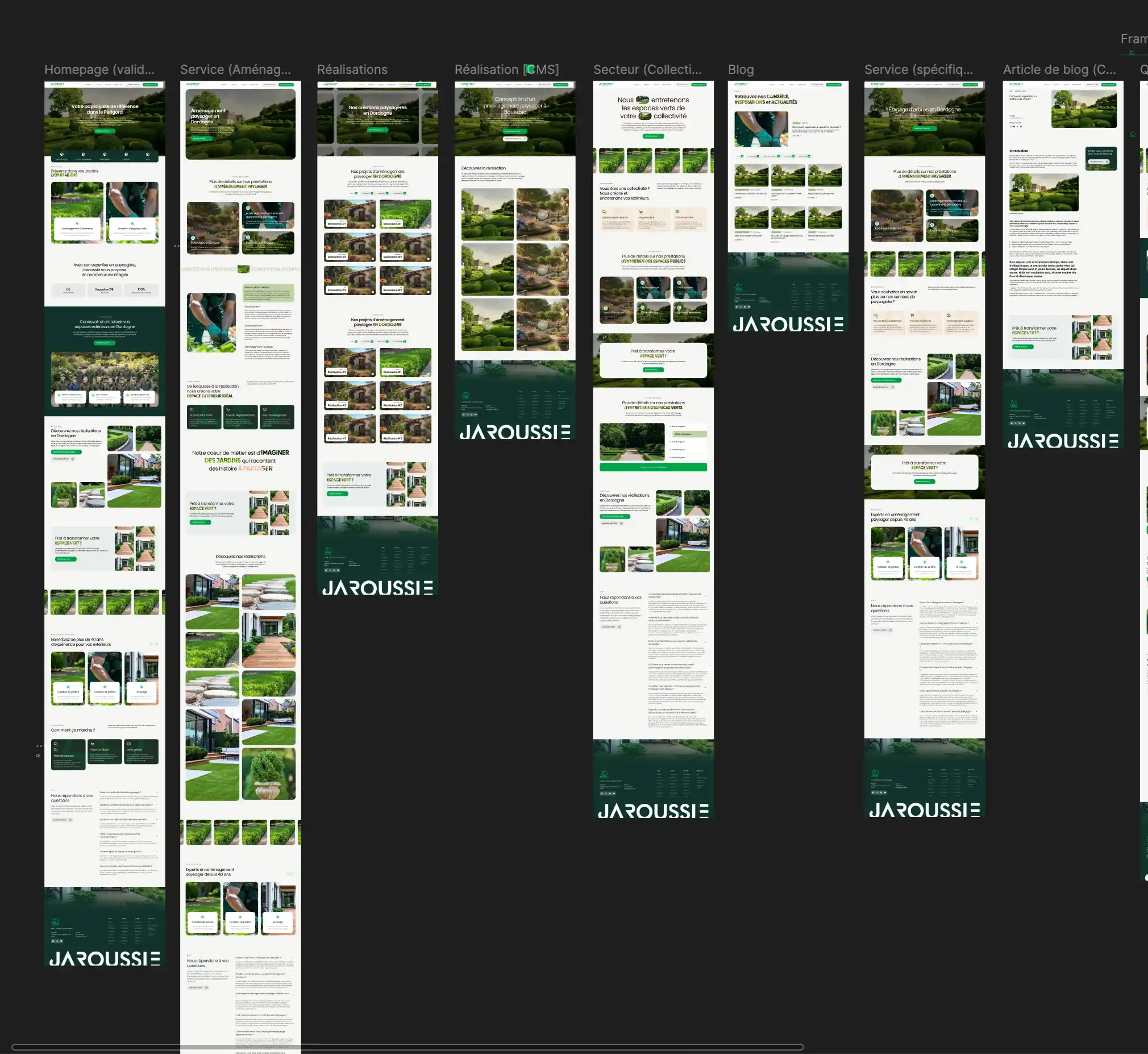
Task: Select the 'Service (Aménag...' frame title
Action: tap(235, 69)
